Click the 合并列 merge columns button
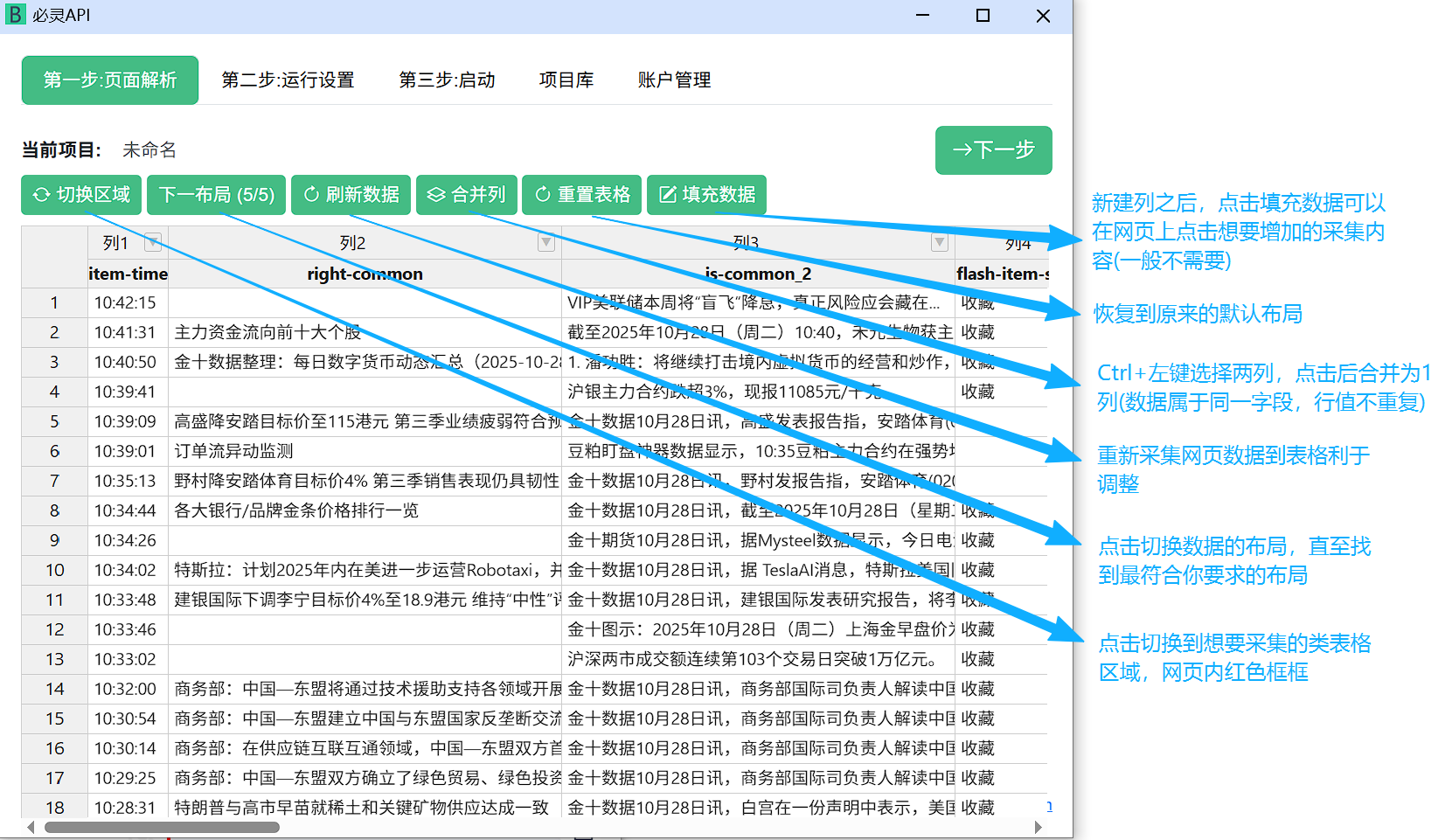This screenshot has height=840, width=1445. tap(467, 195)
